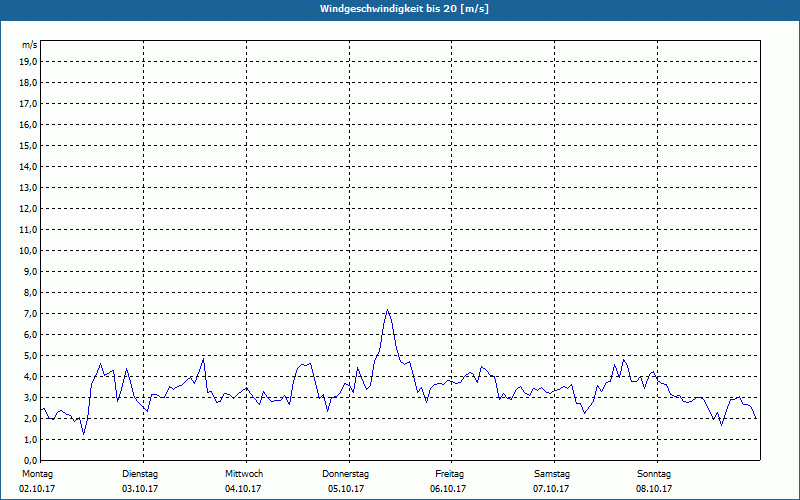Select the date 03.10.17
This screenshot has width=800, height=500.
tap(140, 489)
